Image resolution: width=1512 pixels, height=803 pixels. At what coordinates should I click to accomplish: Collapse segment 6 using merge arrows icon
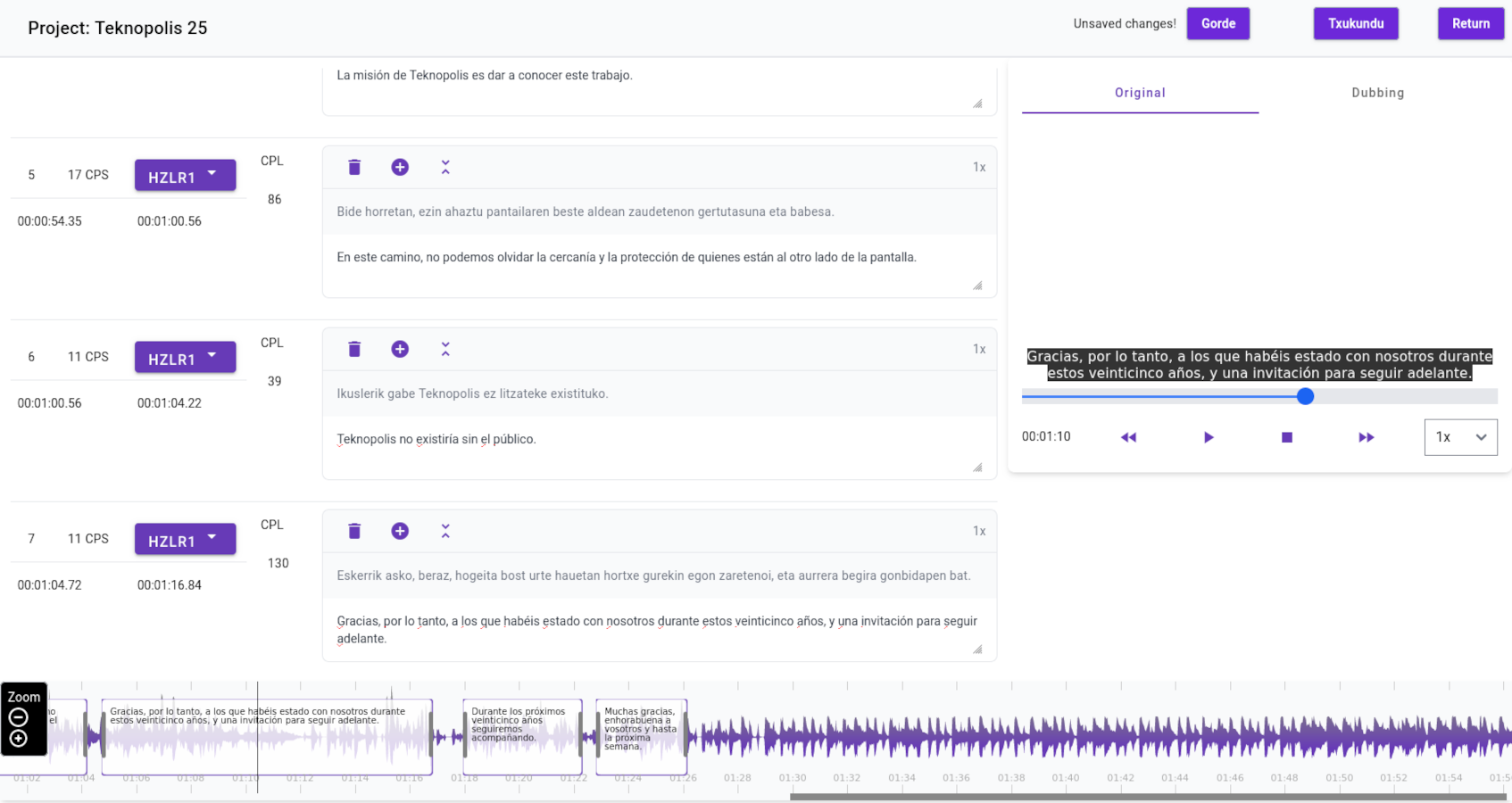click(x=445, y=350)
